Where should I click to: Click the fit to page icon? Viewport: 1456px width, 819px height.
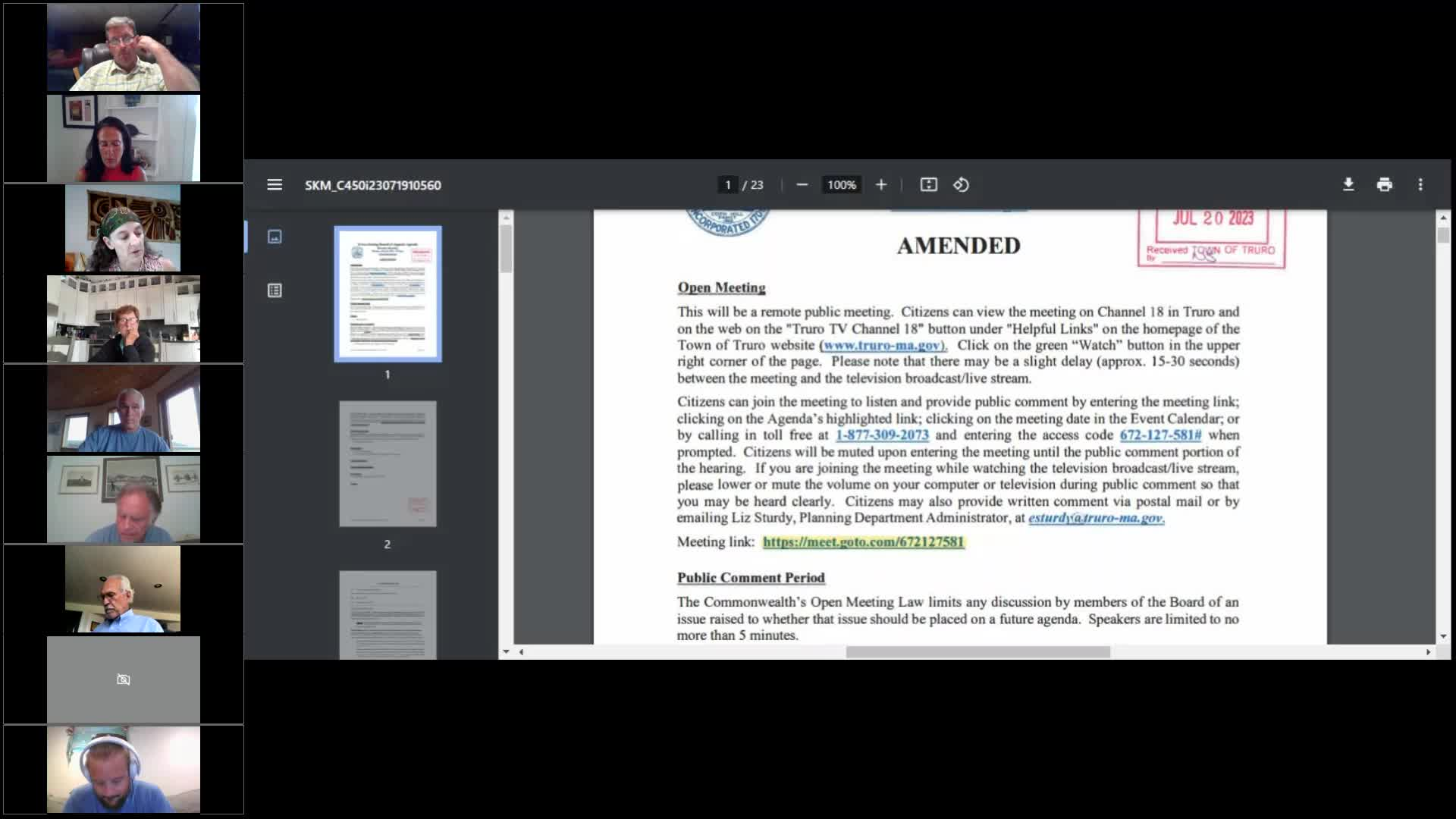click(928, 185)
